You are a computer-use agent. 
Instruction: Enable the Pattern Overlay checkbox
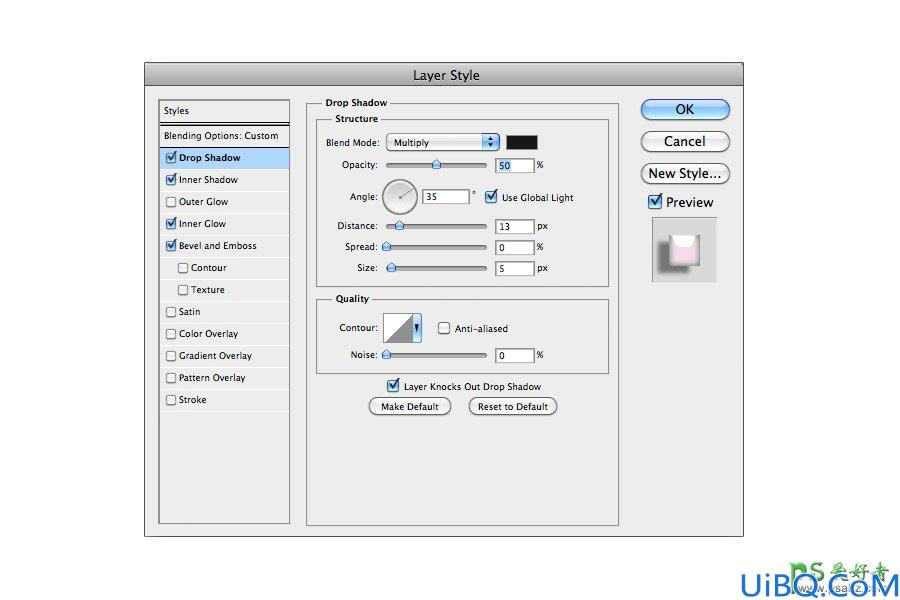coord(171,378)
